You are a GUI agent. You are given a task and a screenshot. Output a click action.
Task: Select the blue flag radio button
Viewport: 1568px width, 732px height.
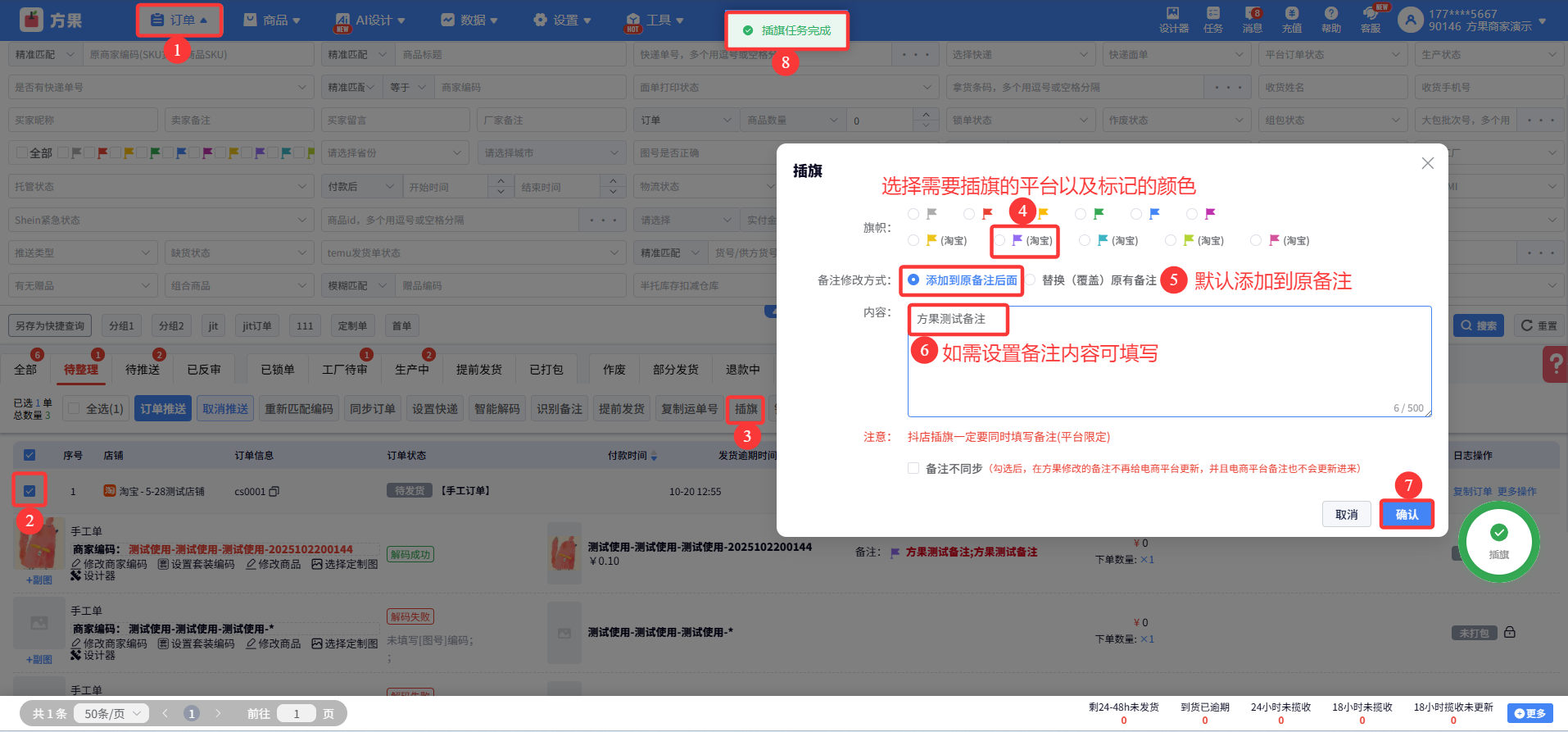[x=1136, y=214]
